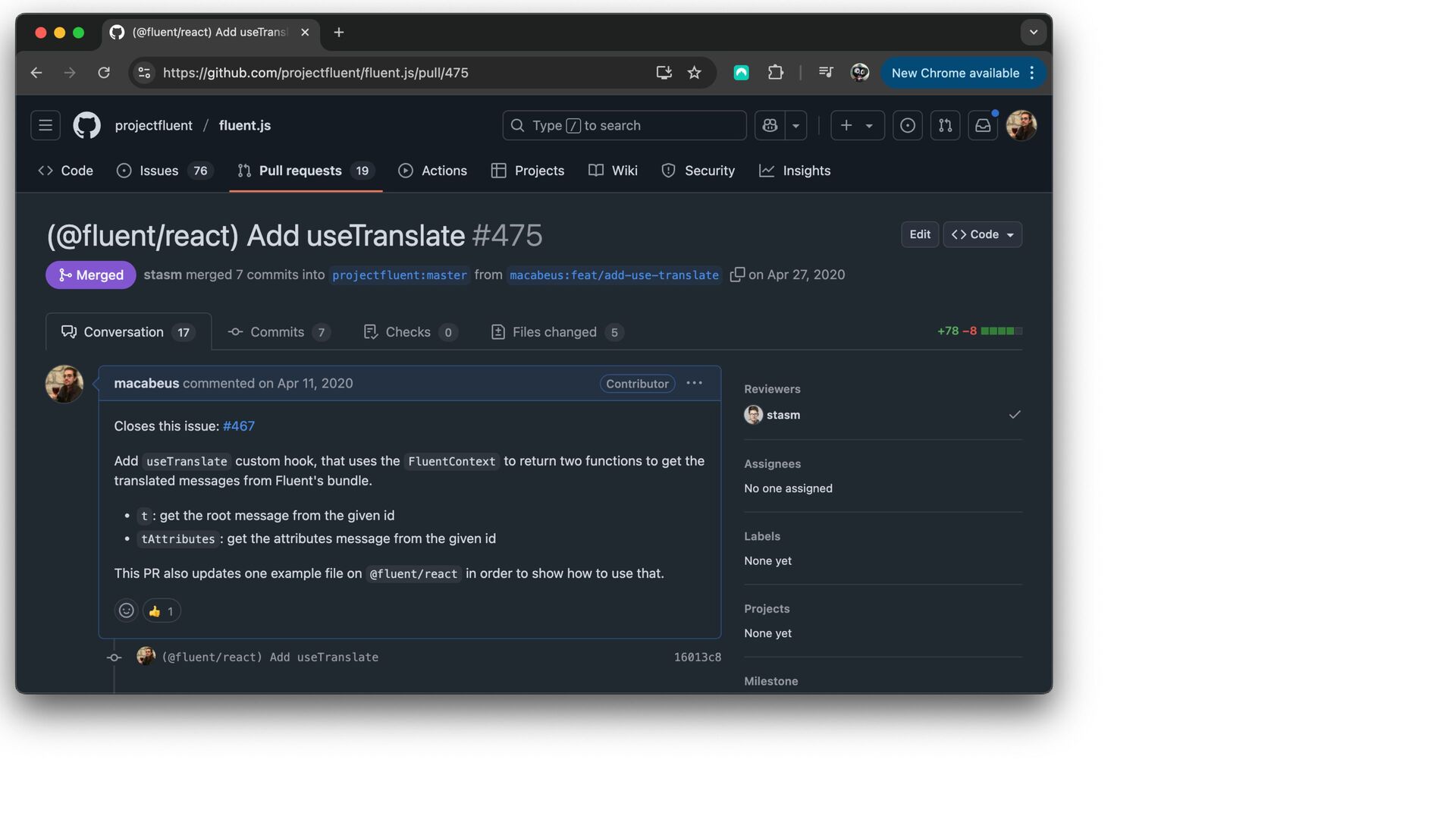Expand the Copilot dropdown arrow

[x=795, y=125]
